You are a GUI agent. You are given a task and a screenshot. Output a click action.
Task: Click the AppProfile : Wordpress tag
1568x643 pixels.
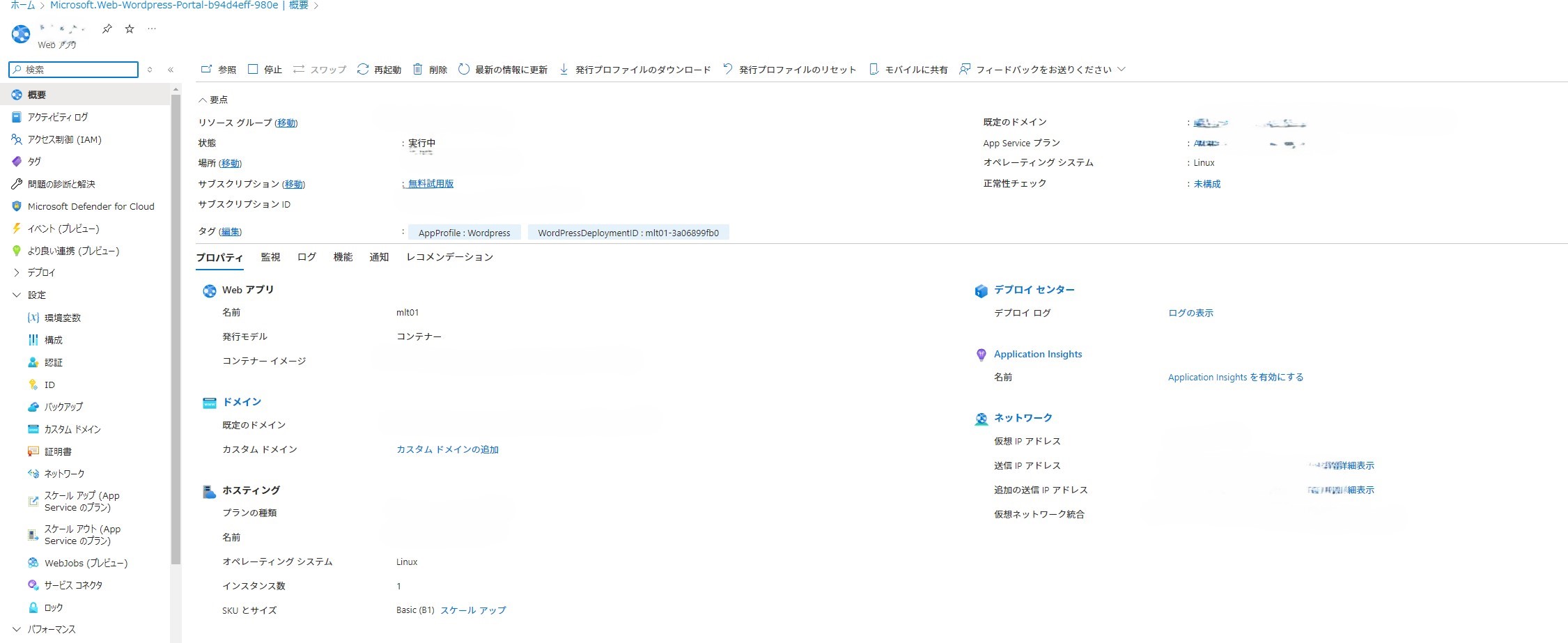click(464, 233)
